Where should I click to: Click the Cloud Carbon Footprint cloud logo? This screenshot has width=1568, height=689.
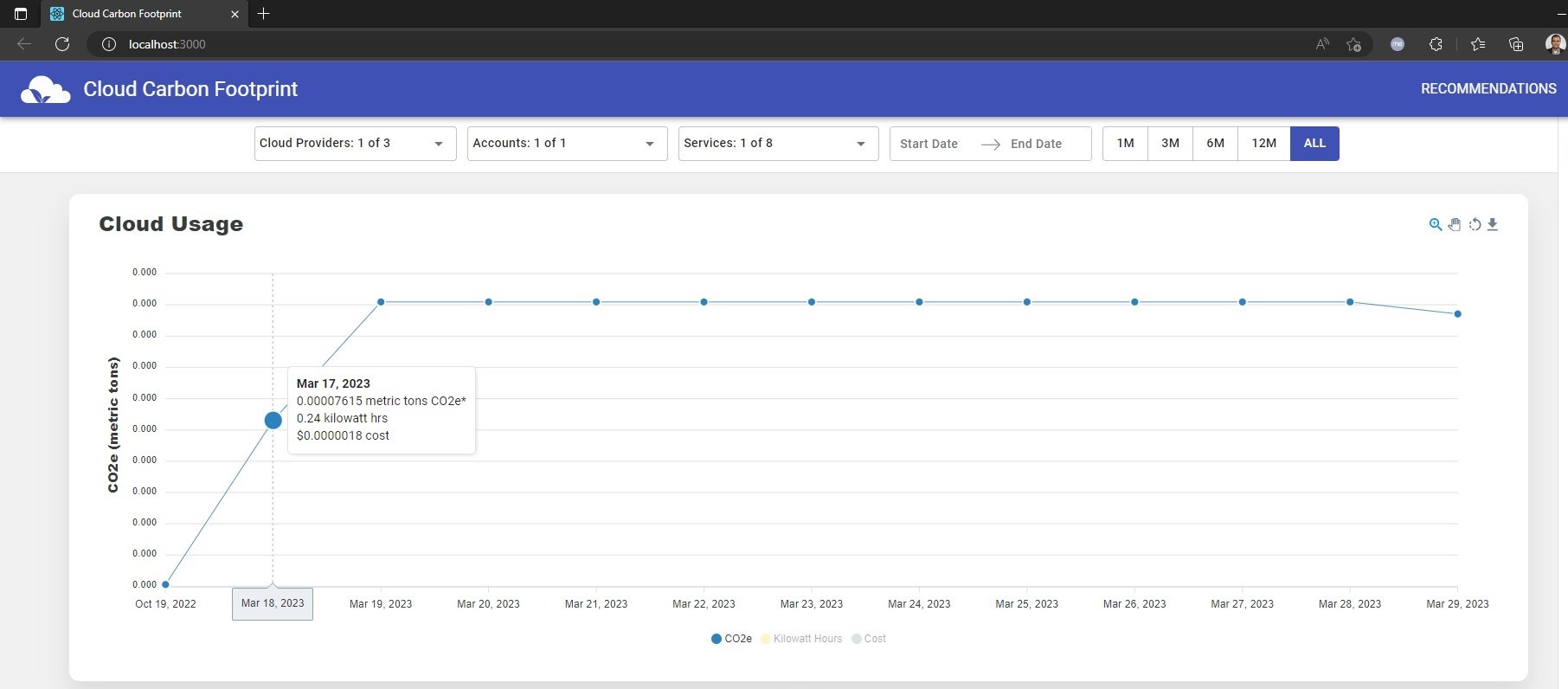(45, 89)
